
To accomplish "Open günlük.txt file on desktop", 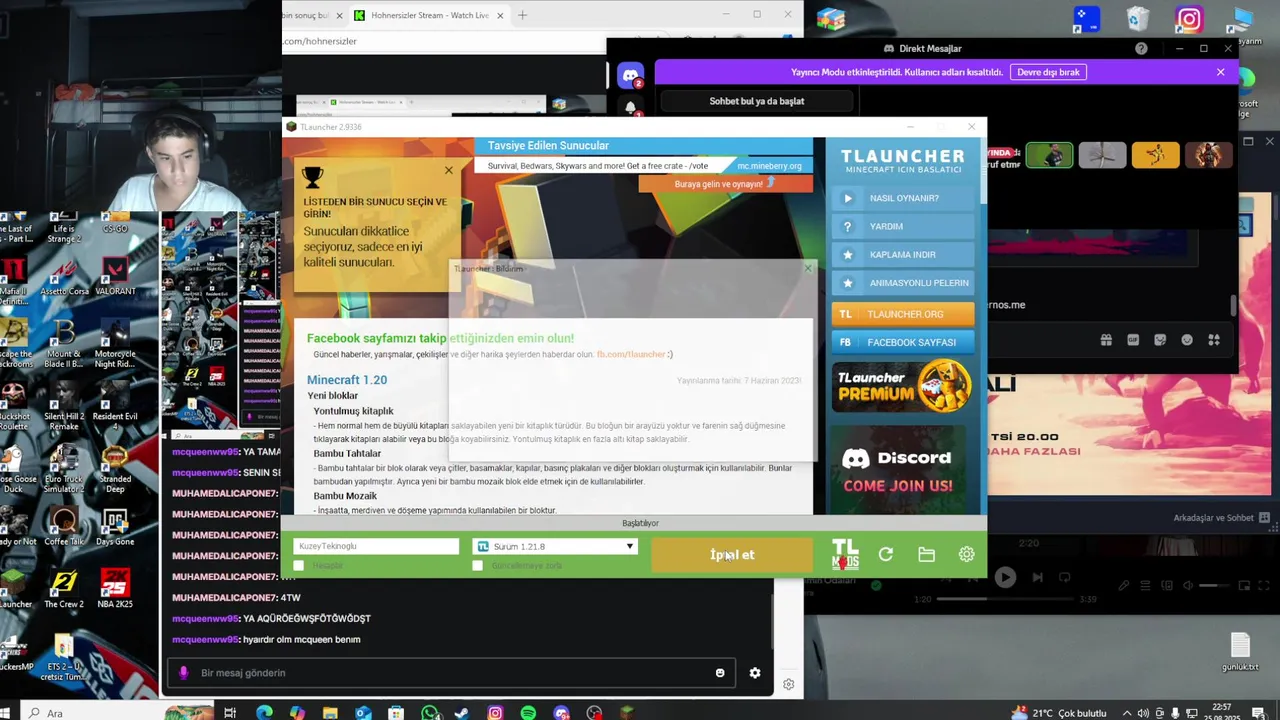I will click(x=1240, y=652).
